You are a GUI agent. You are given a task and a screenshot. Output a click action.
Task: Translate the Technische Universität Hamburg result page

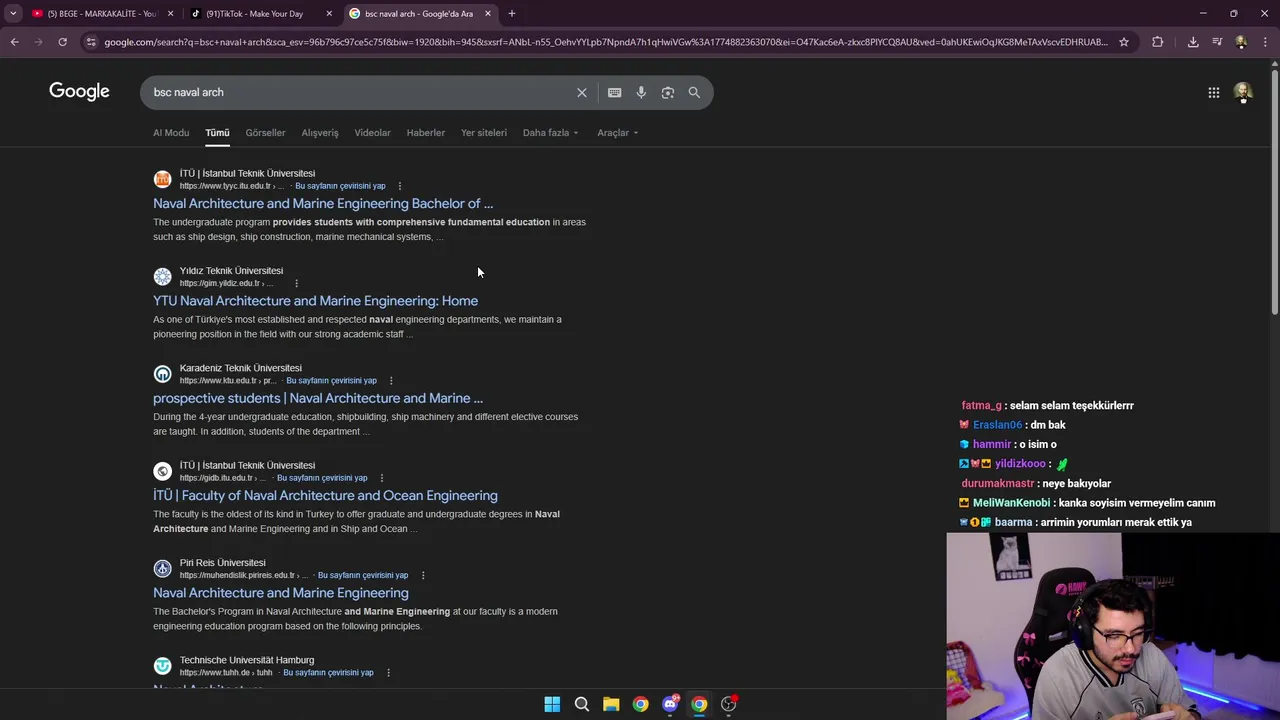point(328,673)
